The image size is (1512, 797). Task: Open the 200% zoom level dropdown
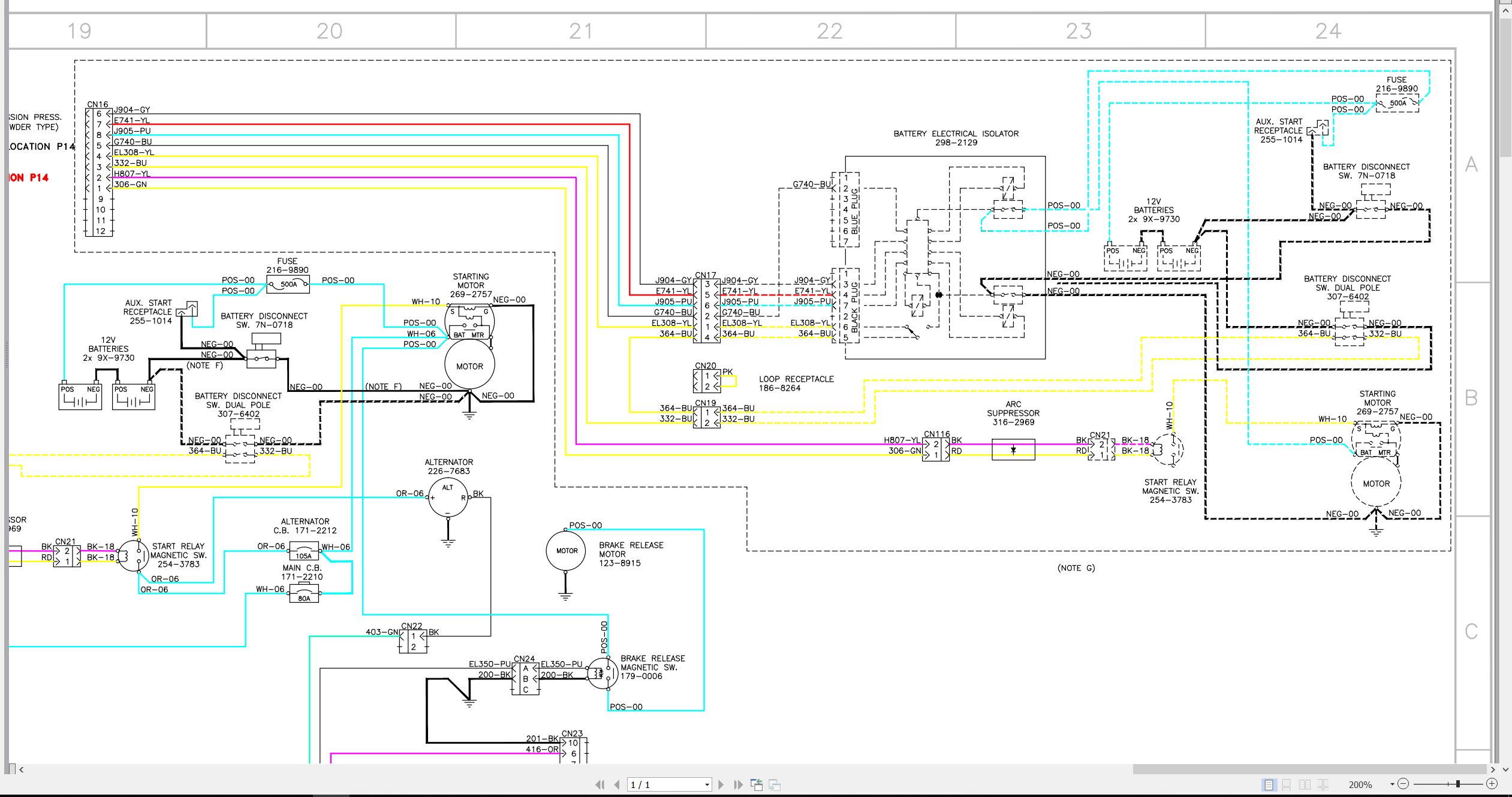coord(1392,784)
